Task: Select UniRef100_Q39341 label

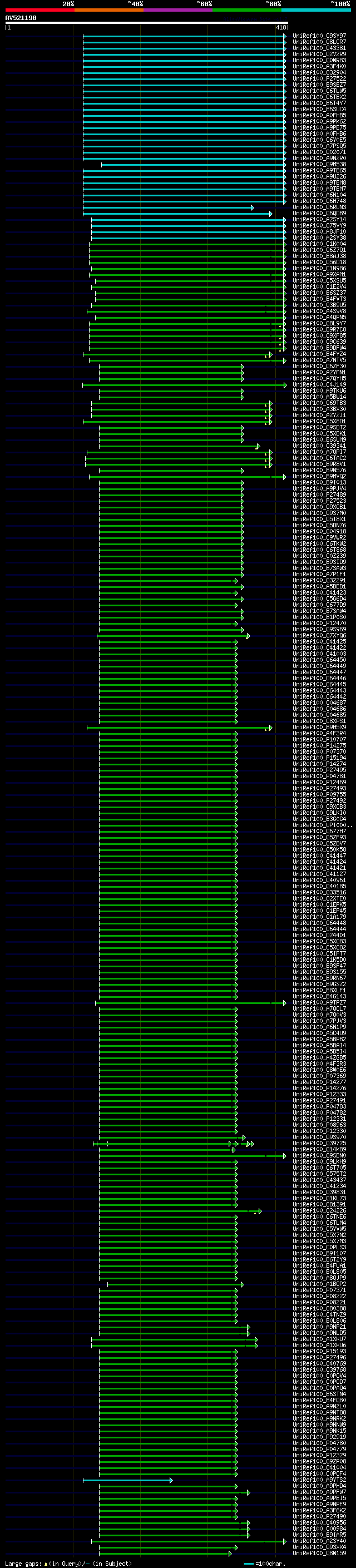Action: (x=319, y=446)
